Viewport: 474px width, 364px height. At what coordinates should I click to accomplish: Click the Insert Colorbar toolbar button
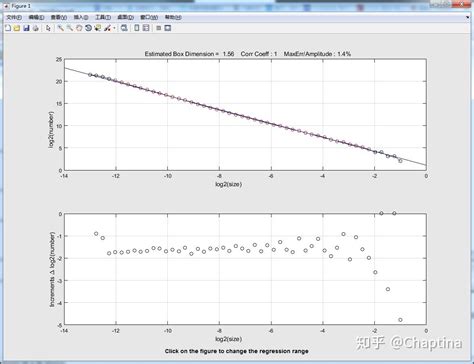click(x=137, y=28)
